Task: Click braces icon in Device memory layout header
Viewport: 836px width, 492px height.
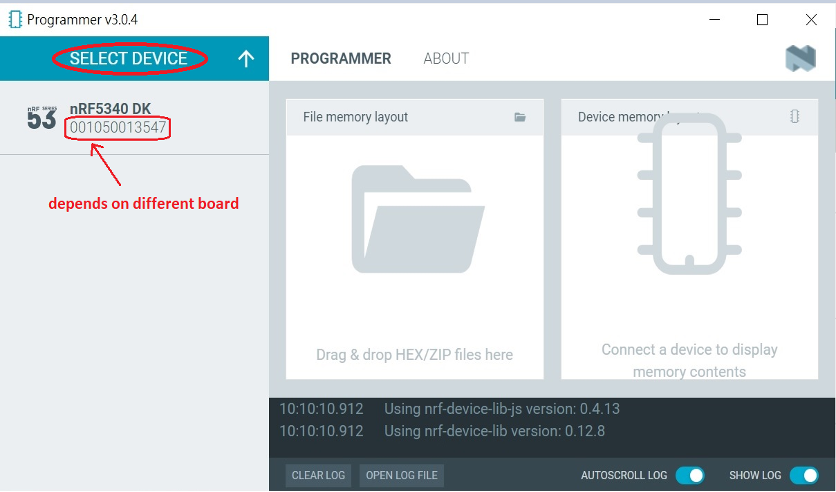Action: pos(795,117)
